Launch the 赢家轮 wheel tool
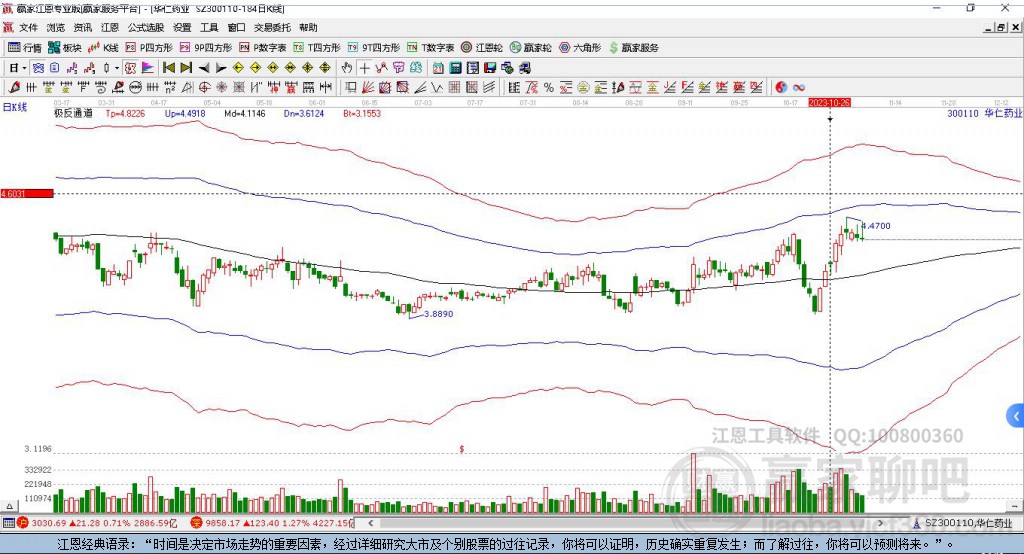1024x554 pixels. [x=530, y=48]
